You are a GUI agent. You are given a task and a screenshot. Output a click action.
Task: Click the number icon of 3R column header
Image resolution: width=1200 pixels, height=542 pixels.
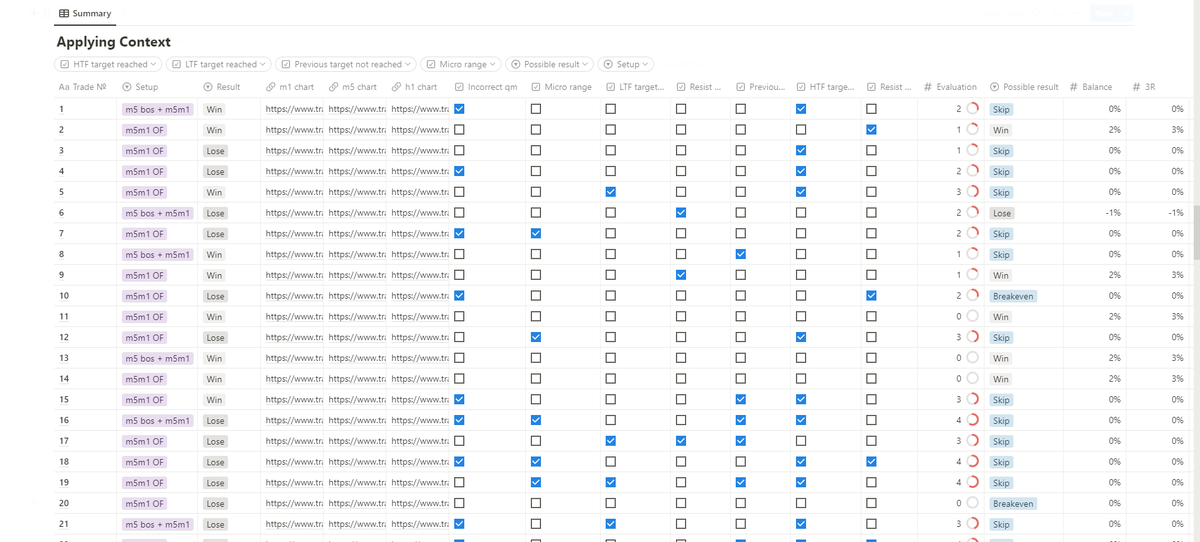tap(1137, 87)
